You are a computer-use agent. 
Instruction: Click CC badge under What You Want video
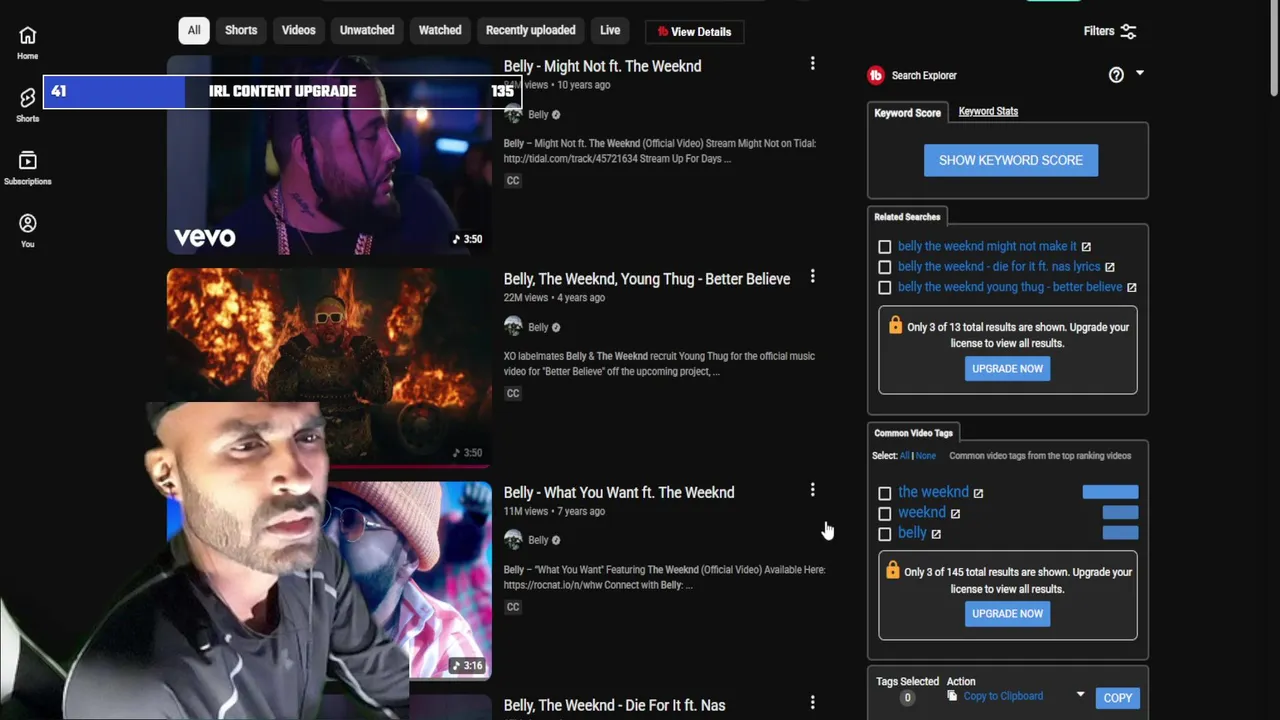(x=513, y=606)
